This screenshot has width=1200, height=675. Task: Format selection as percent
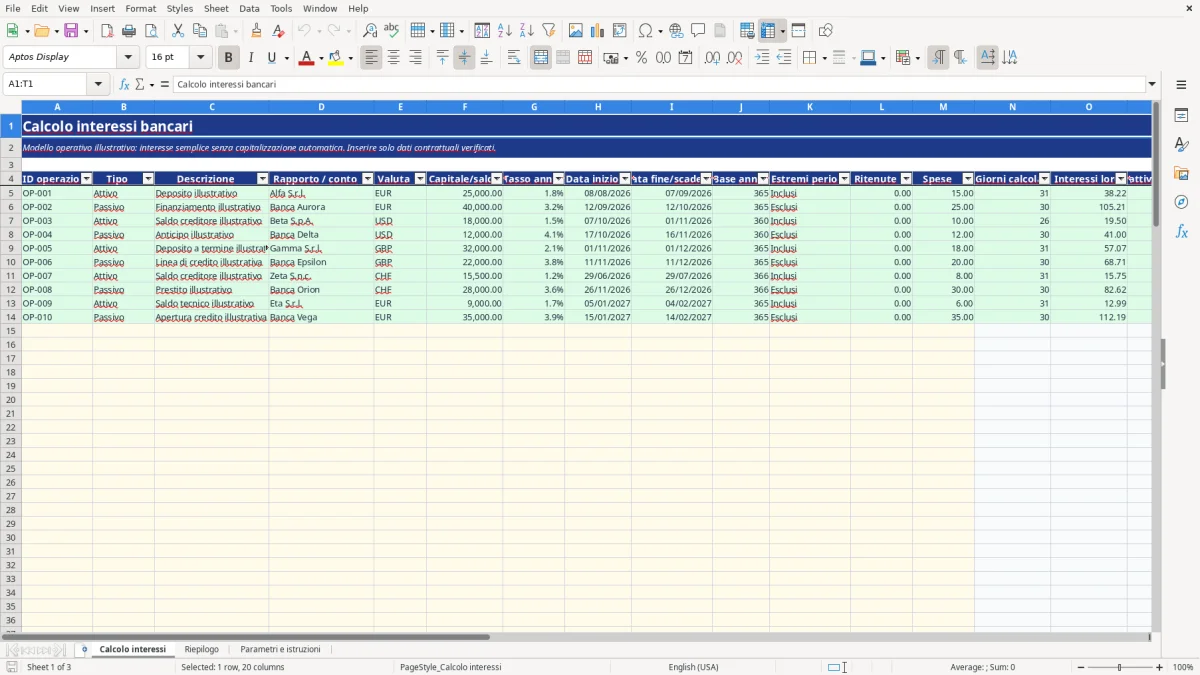click(641, 58)
